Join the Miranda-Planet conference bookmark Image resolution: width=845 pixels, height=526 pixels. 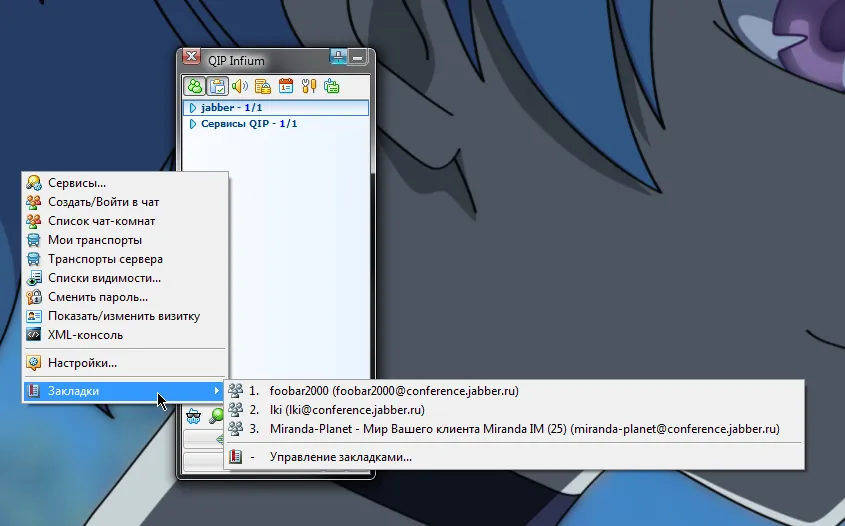[514, 429]
